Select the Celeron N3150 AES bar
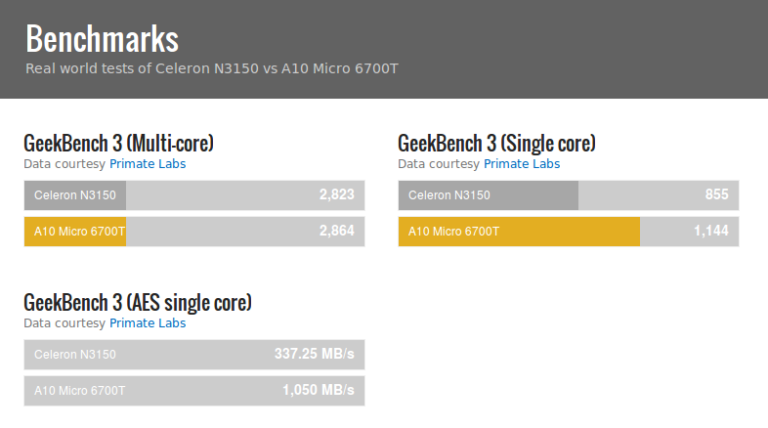This screenshot has width=768, height=428. pos(194,355)
